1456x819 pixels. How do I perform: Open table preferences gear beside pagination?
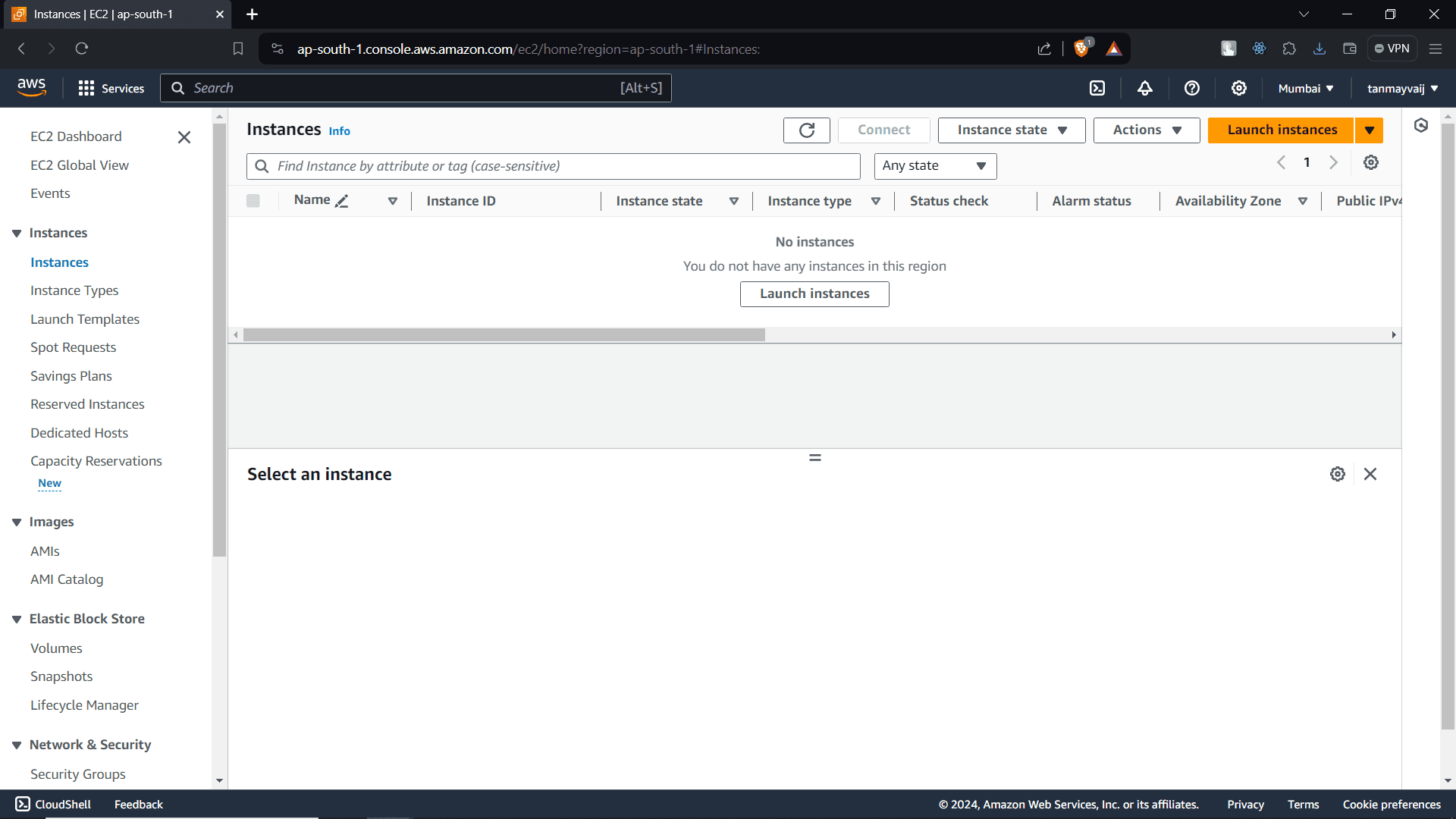click(x=1371, y=162)
